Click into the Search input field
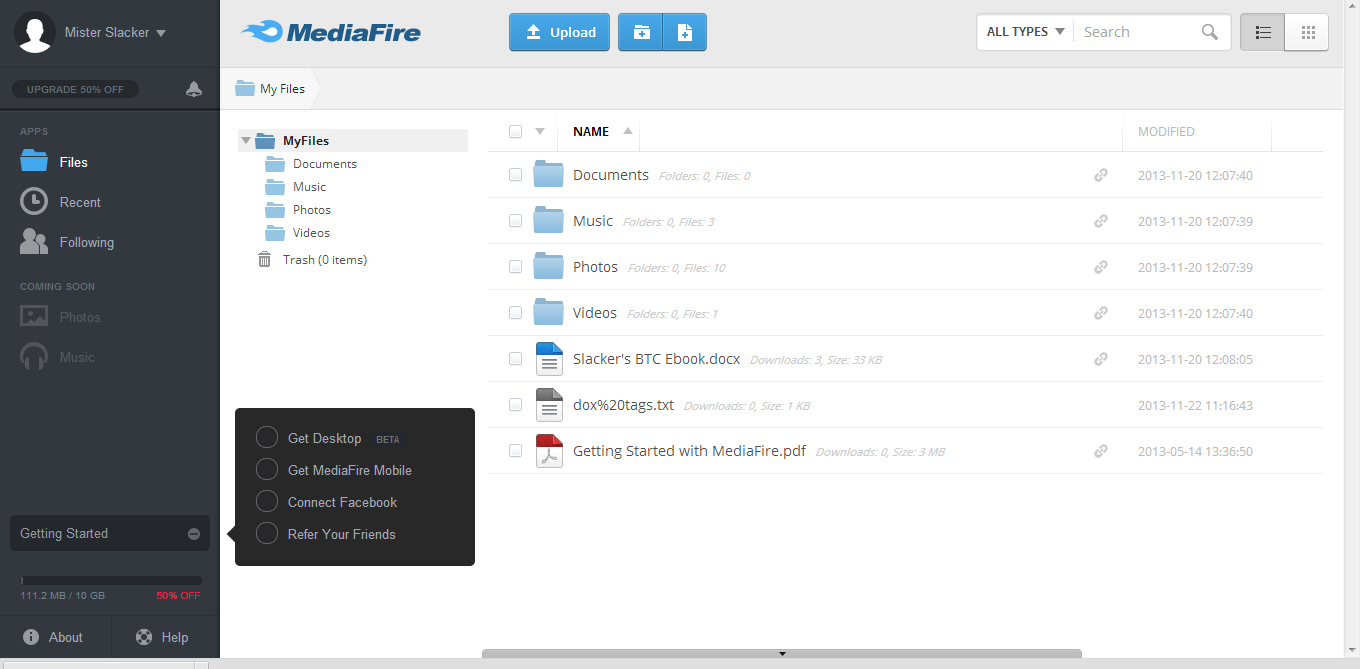The height and width of the screenshot is (669, 1360). tap(1140, 32)
